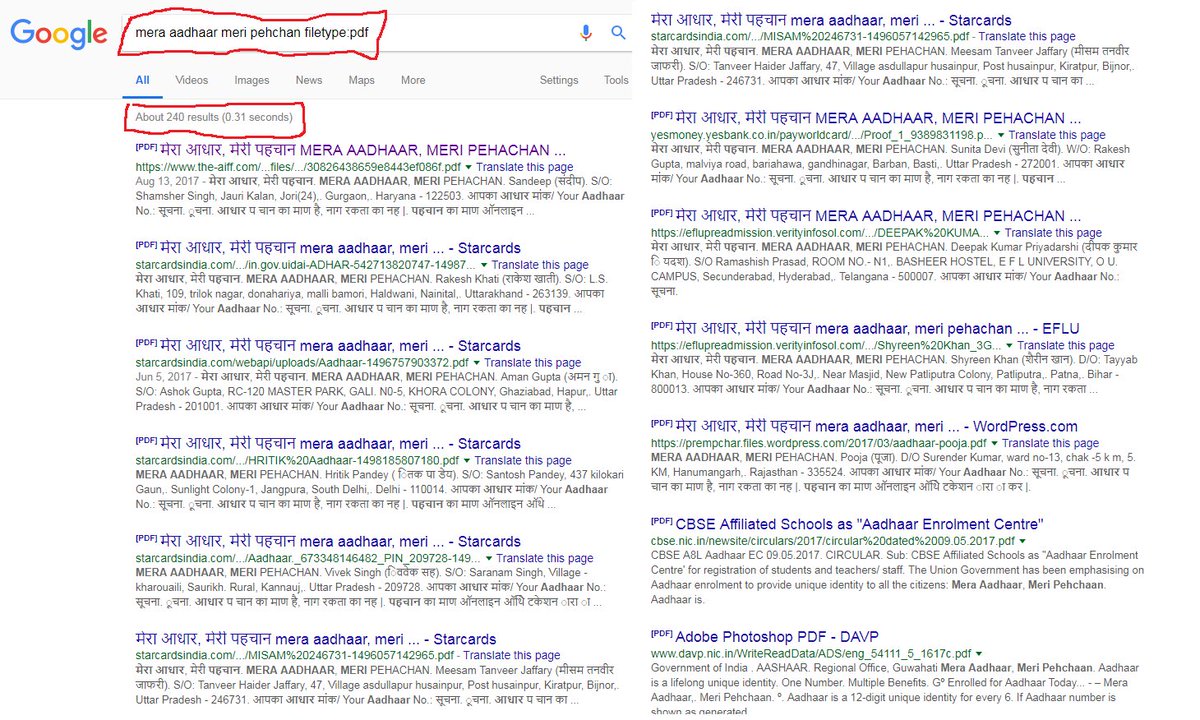Translate the in.gov.uidai-ADHAR Starcards result
The width and height of the screenshot is (1200, 720).
coord(539,265)
